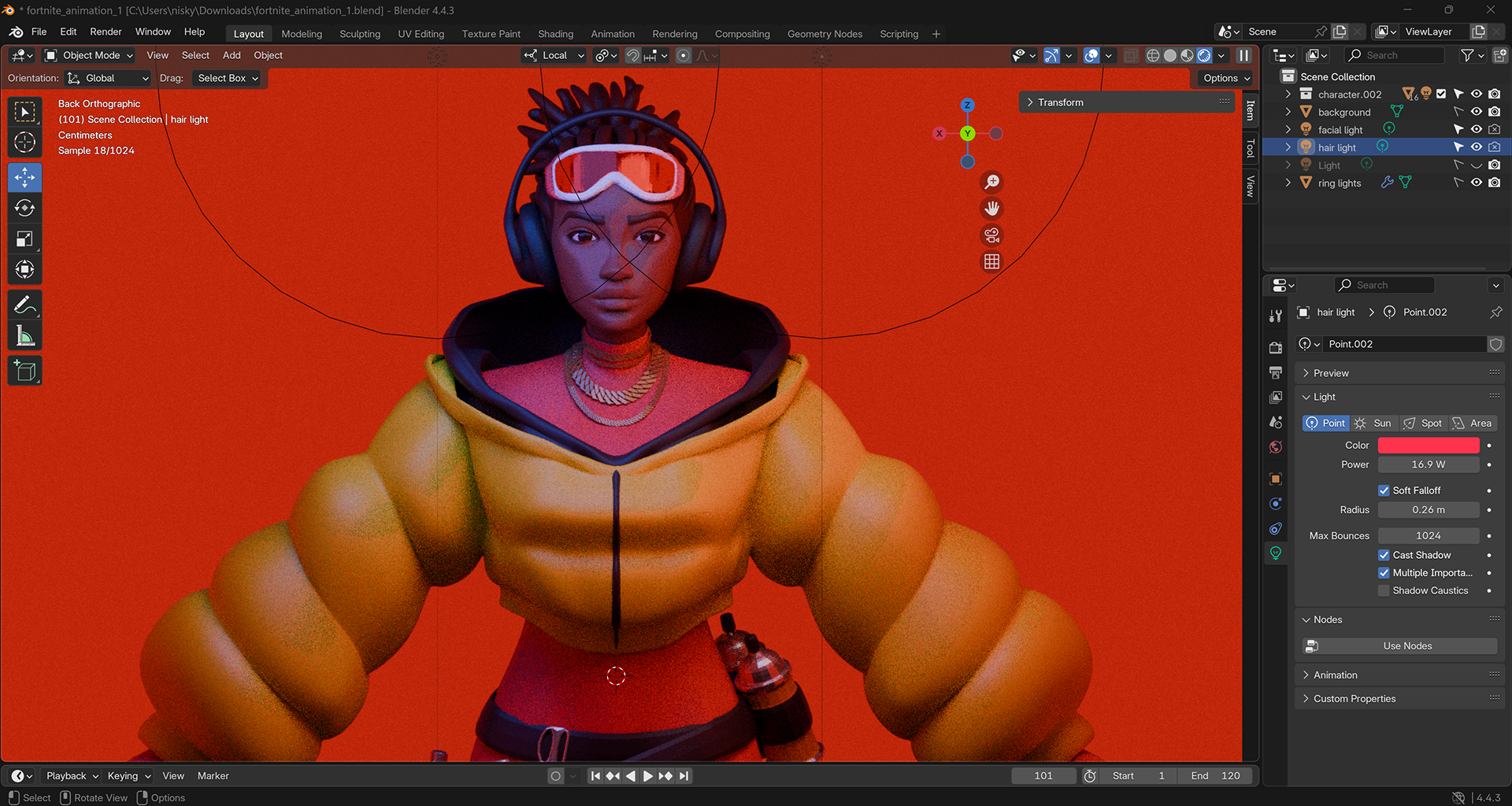Toggle the Multiple Importance checkbox
1512x806 pixels.
1384,573
